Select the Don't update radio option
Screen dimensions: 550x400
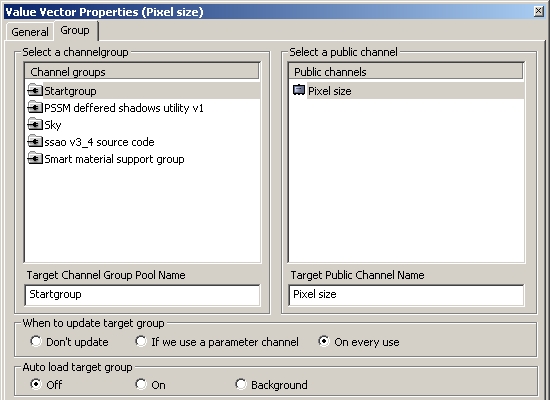36,341
